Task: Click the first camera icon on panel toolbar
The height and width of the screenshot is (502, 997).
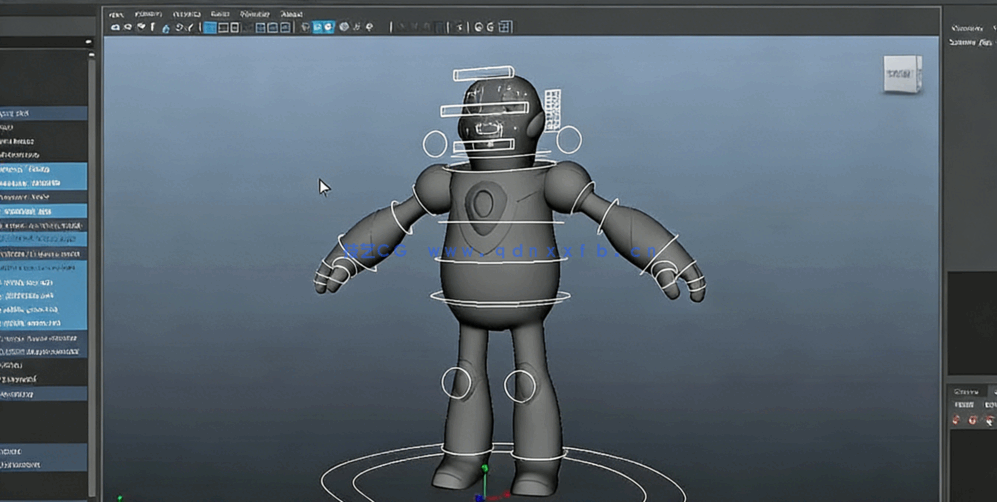Action: click(x=115, y=28)
